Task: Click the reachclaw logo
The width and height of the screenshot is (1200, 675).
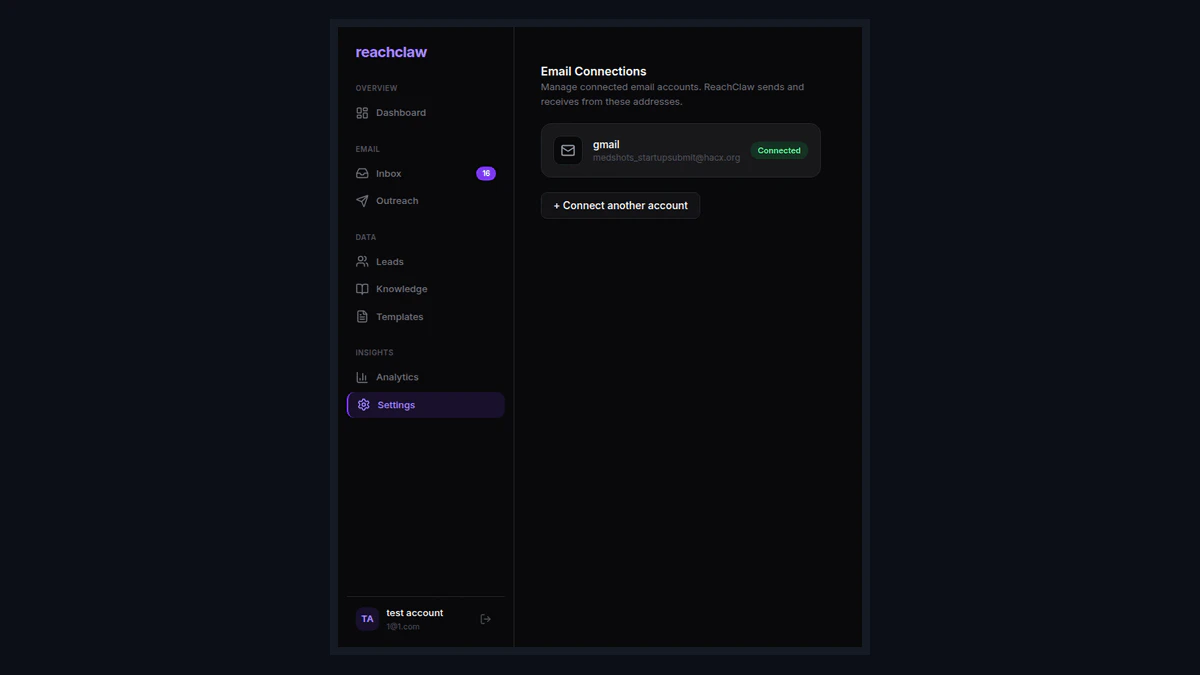Action: 391,51
